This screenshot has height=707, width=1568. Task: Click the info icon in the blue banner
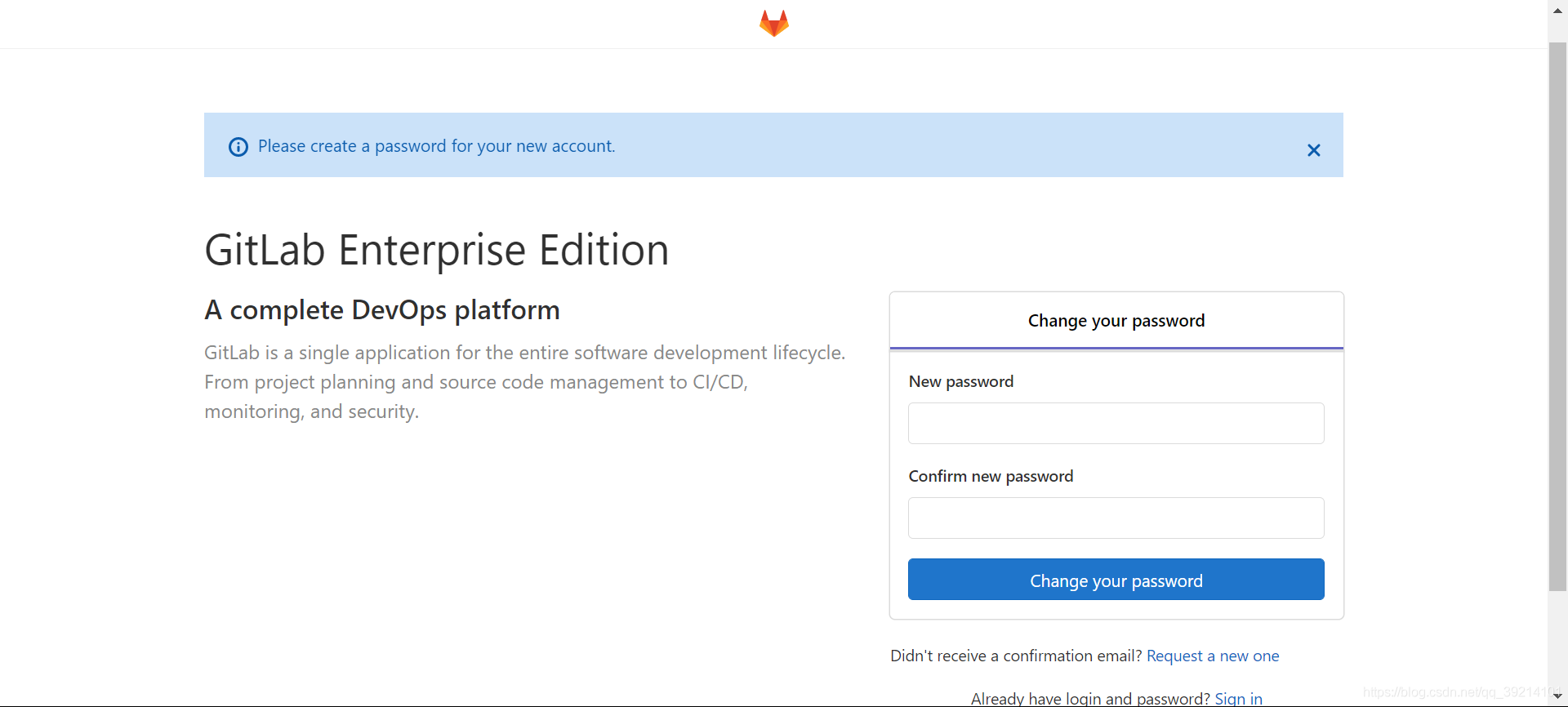point(238,147)
